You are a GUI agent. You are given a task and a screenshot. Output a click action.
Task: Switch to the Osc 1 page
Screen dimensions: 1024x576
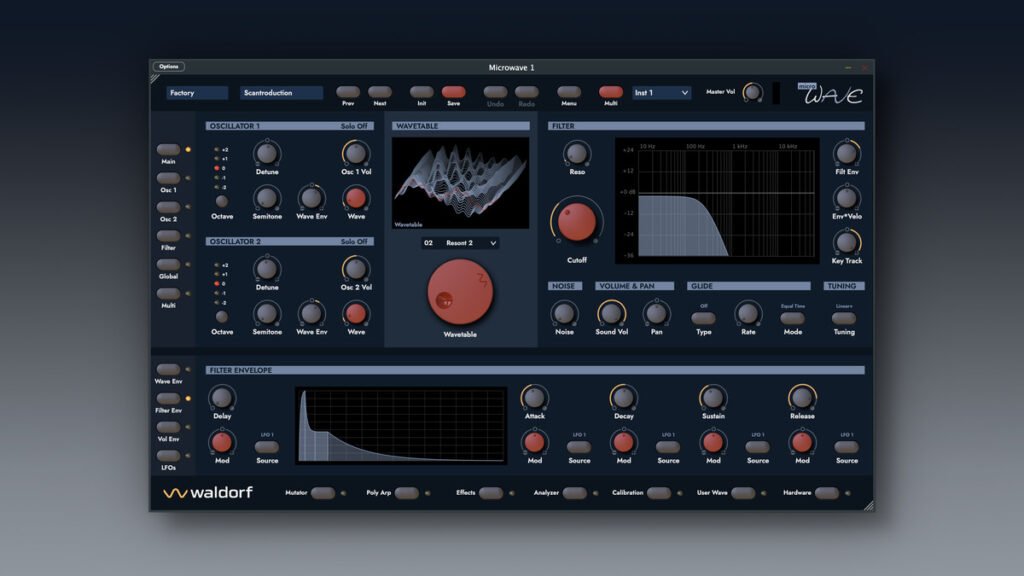pos(168,178)
